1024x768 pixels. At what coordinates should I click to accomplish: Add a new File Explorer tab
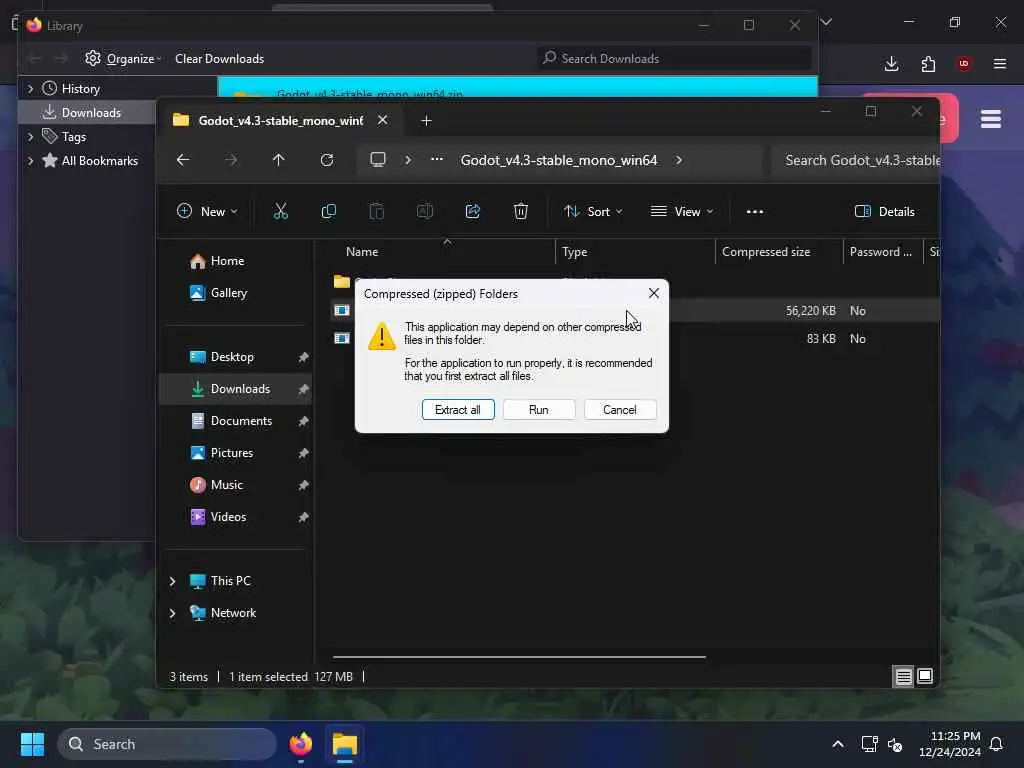[x=426, y=121]
